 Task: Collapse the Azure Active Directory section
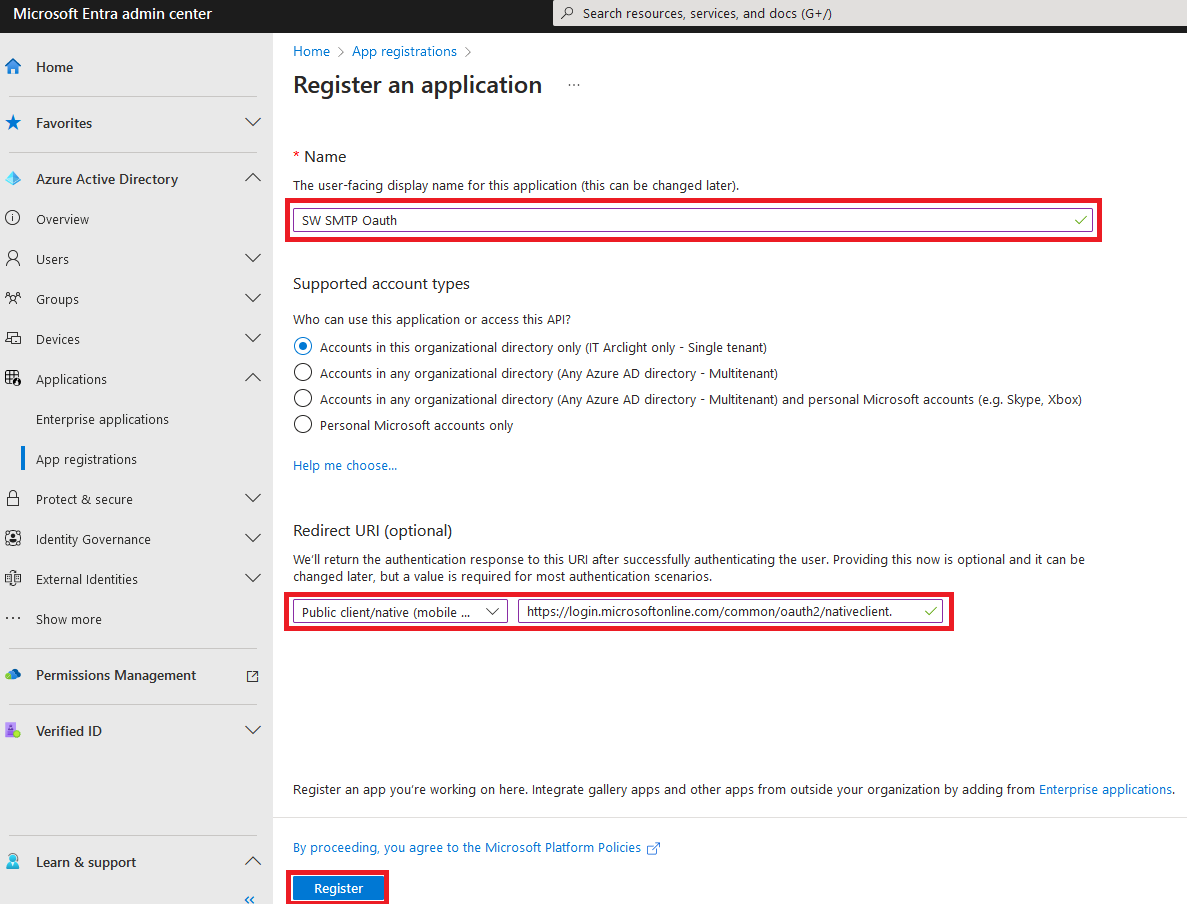point(253,177)
